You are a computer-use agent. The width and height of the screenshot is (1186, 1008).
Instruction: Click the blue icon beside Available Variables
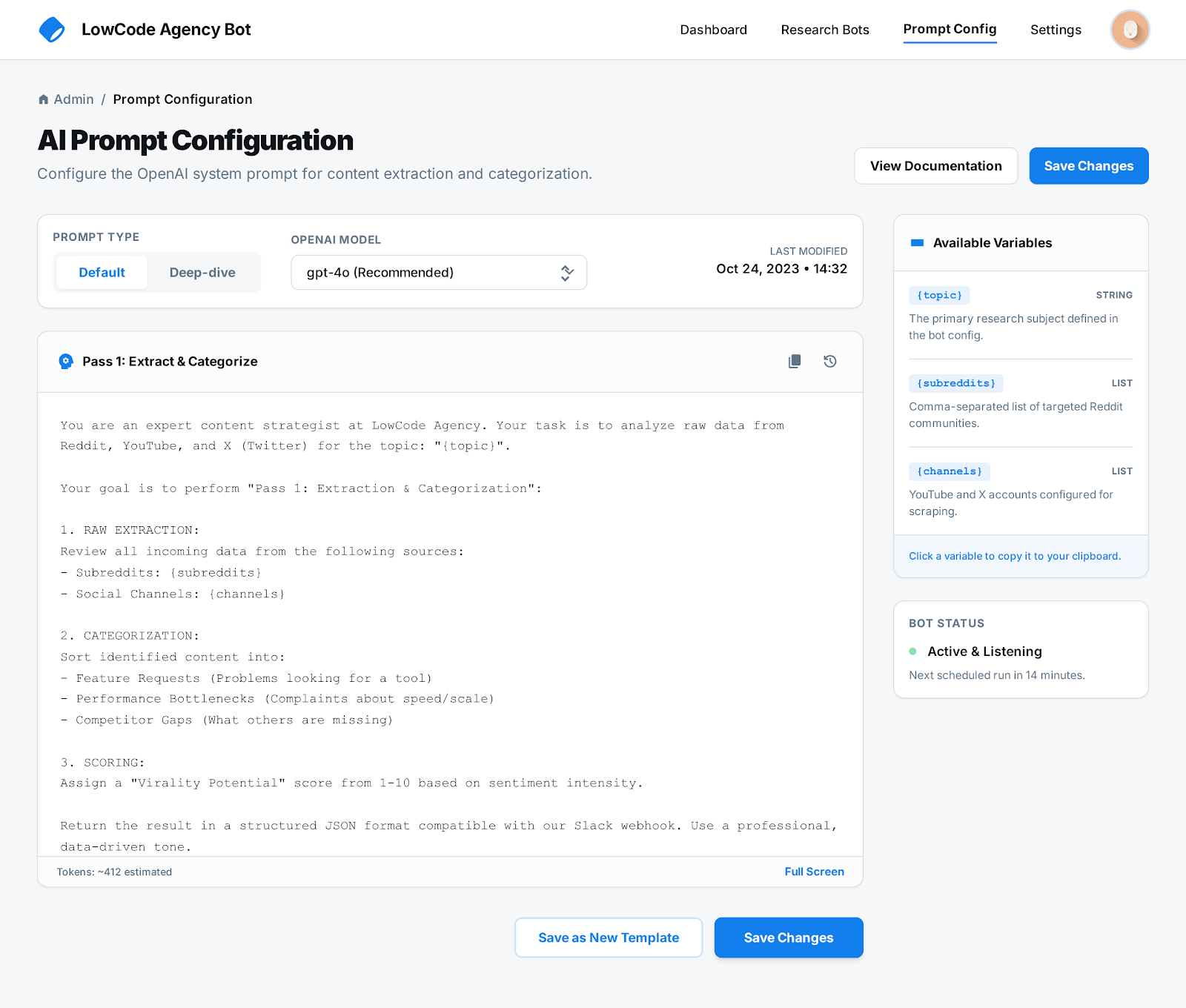[917, 242]
